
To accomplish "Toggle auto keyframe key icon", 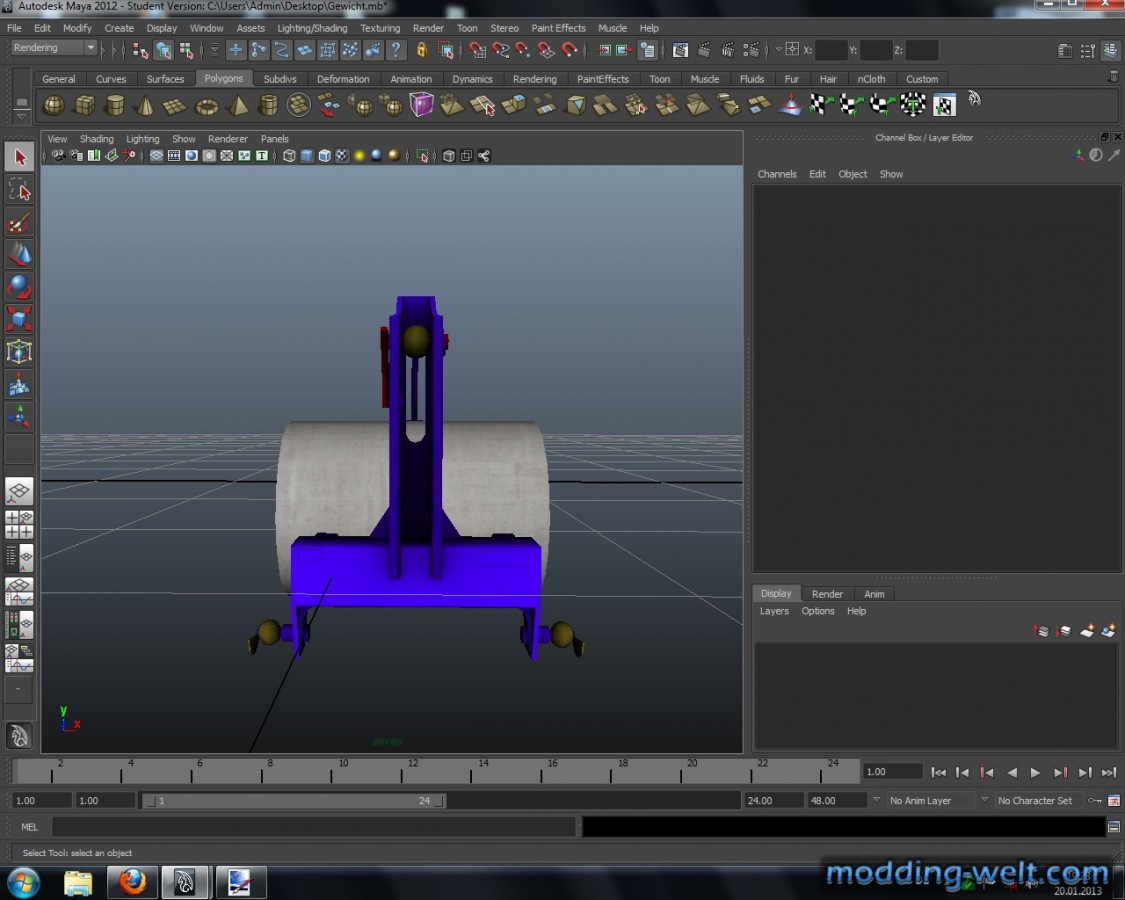I will click(1094, 800).
